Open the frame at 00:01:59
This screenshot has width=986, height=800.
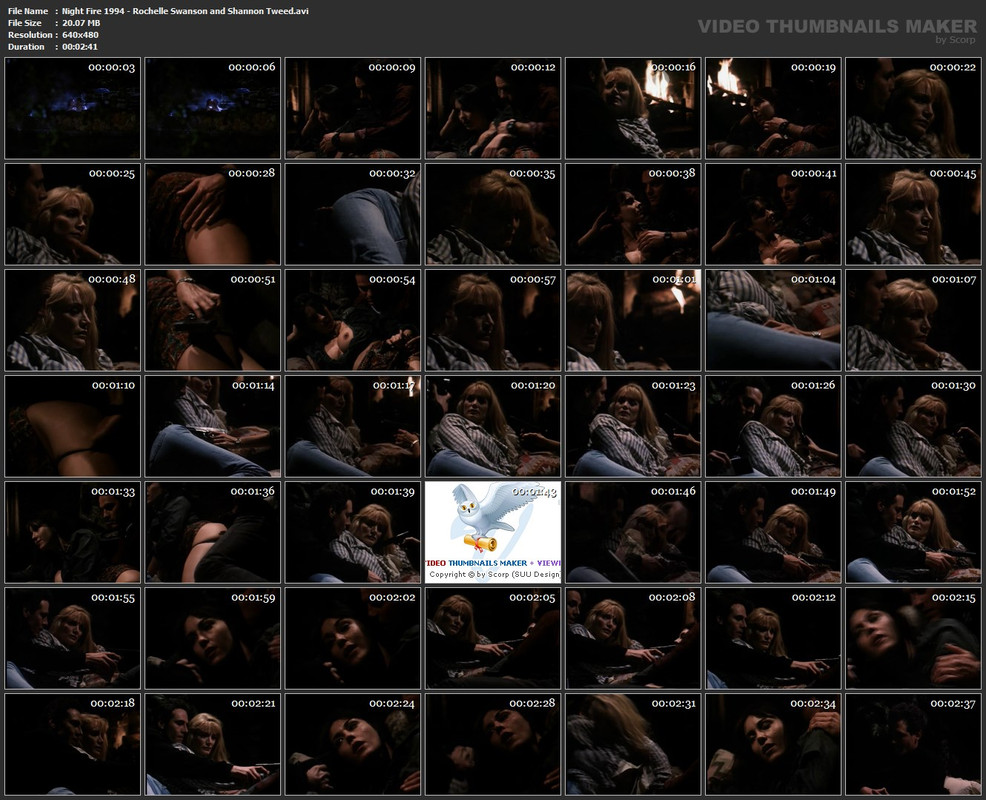click(213, 638)
